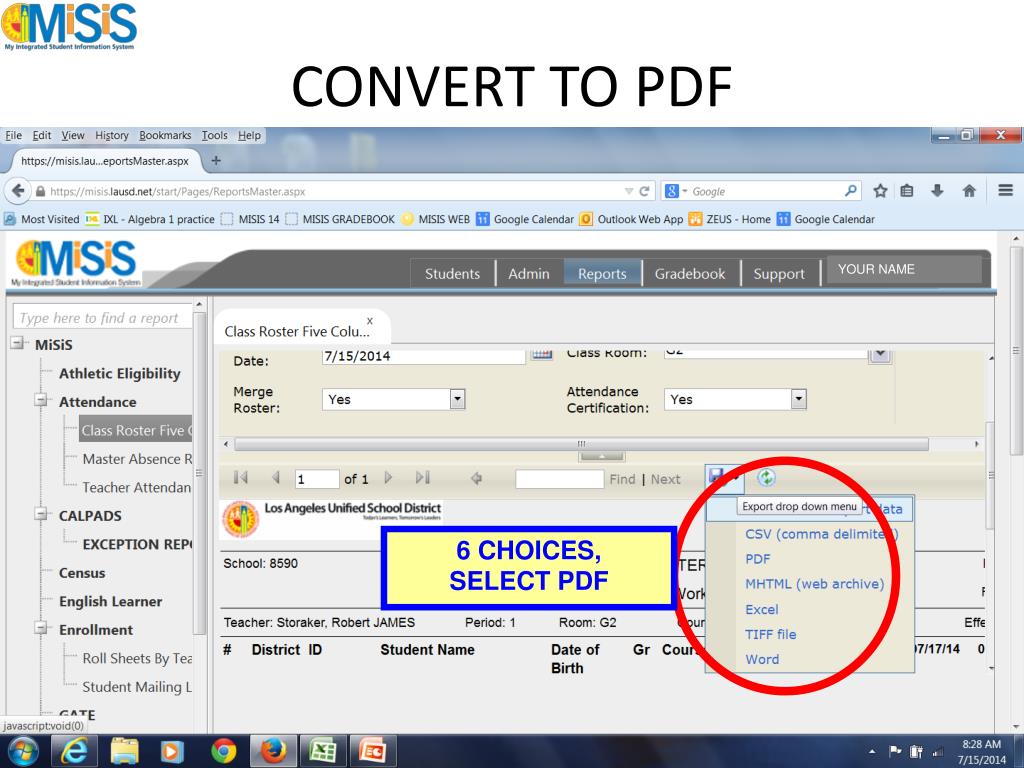
Task: Open the bookmarks list icon
Action: pyautogui.click(x=907, y=191)
